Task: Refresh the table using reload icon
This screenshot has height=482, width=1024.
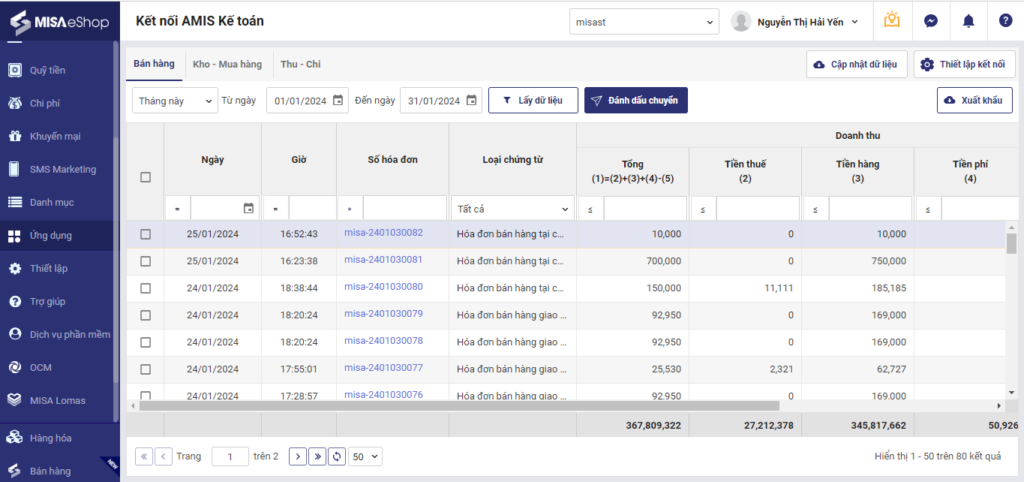Action: point(336,457)
